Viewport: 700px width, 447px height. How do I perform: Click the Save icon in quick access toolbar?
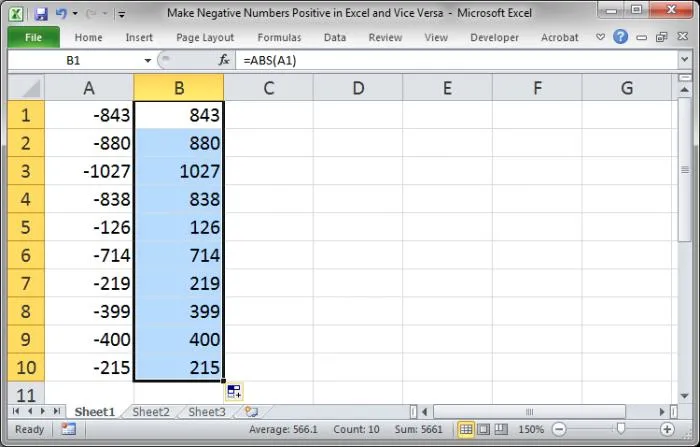41,13
